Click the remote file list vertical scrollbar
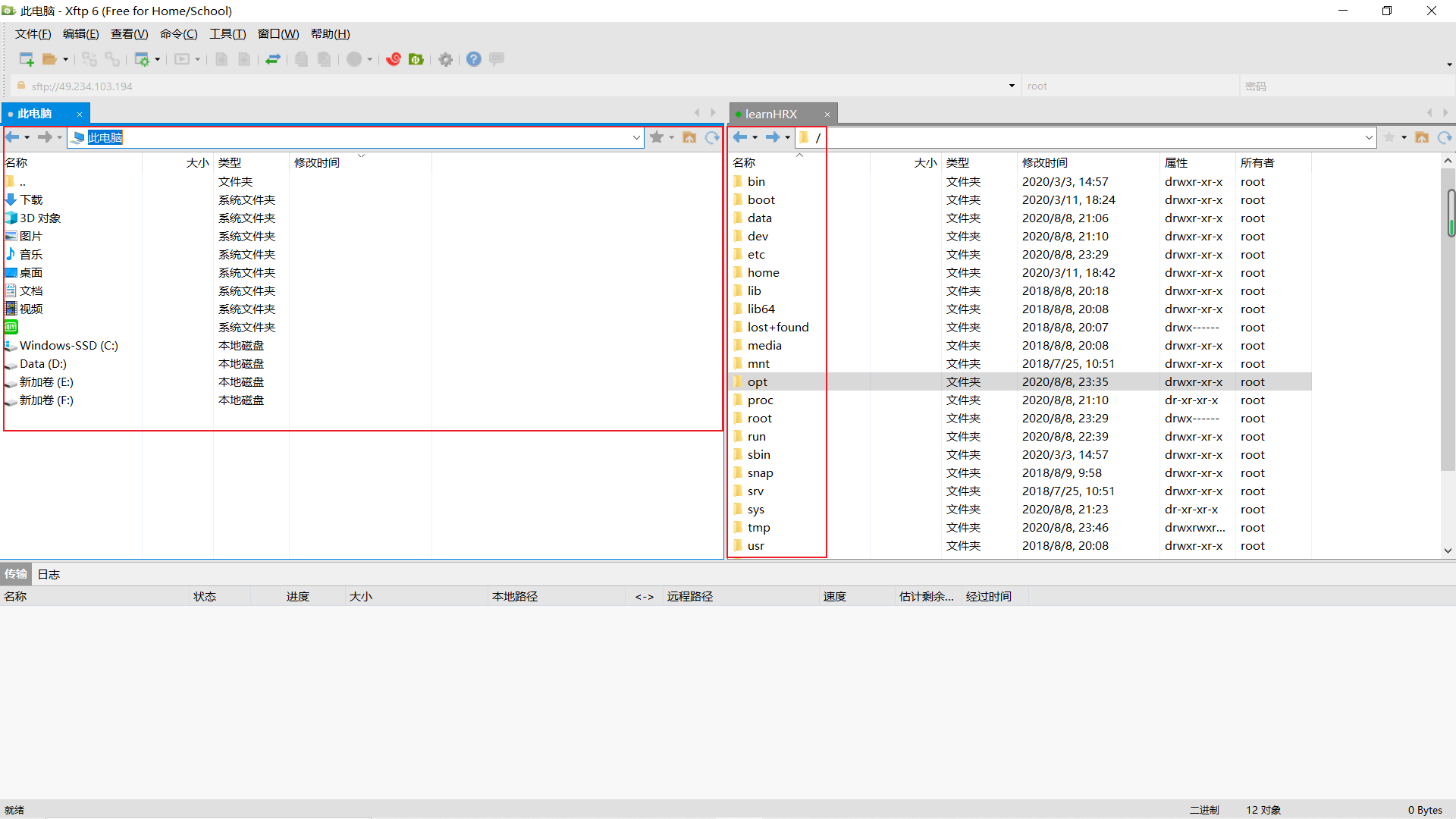 click(1448, 341)
